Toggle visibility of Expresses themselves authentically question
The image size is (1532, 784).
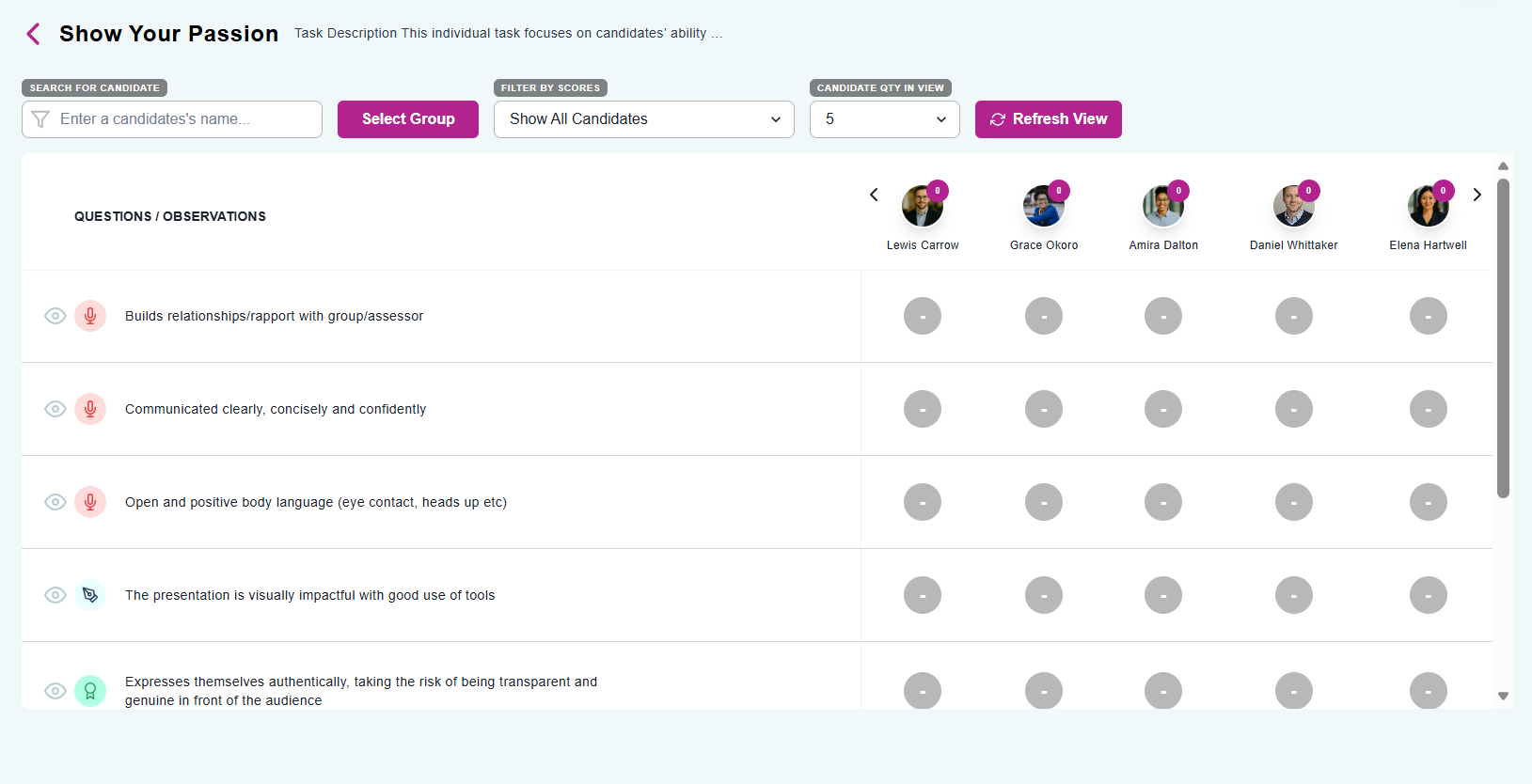pos(55,691)
